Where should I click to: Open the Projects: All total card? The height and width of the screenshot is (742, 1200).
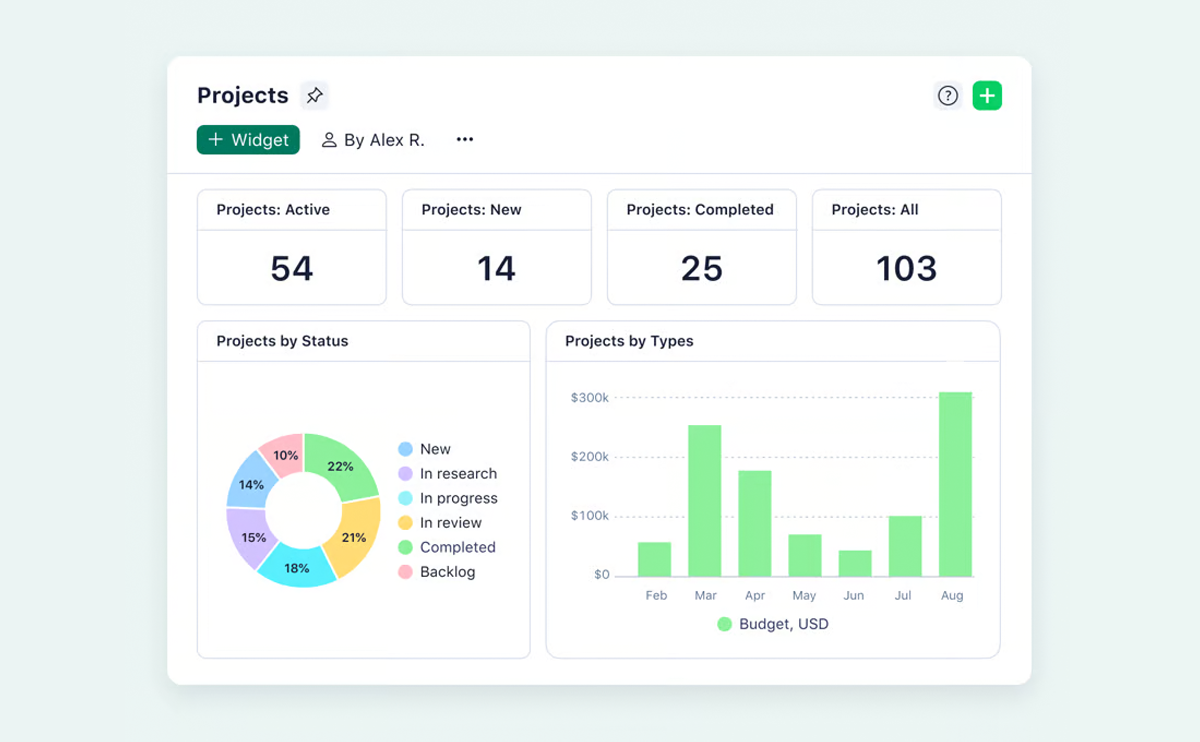(907, 247)
